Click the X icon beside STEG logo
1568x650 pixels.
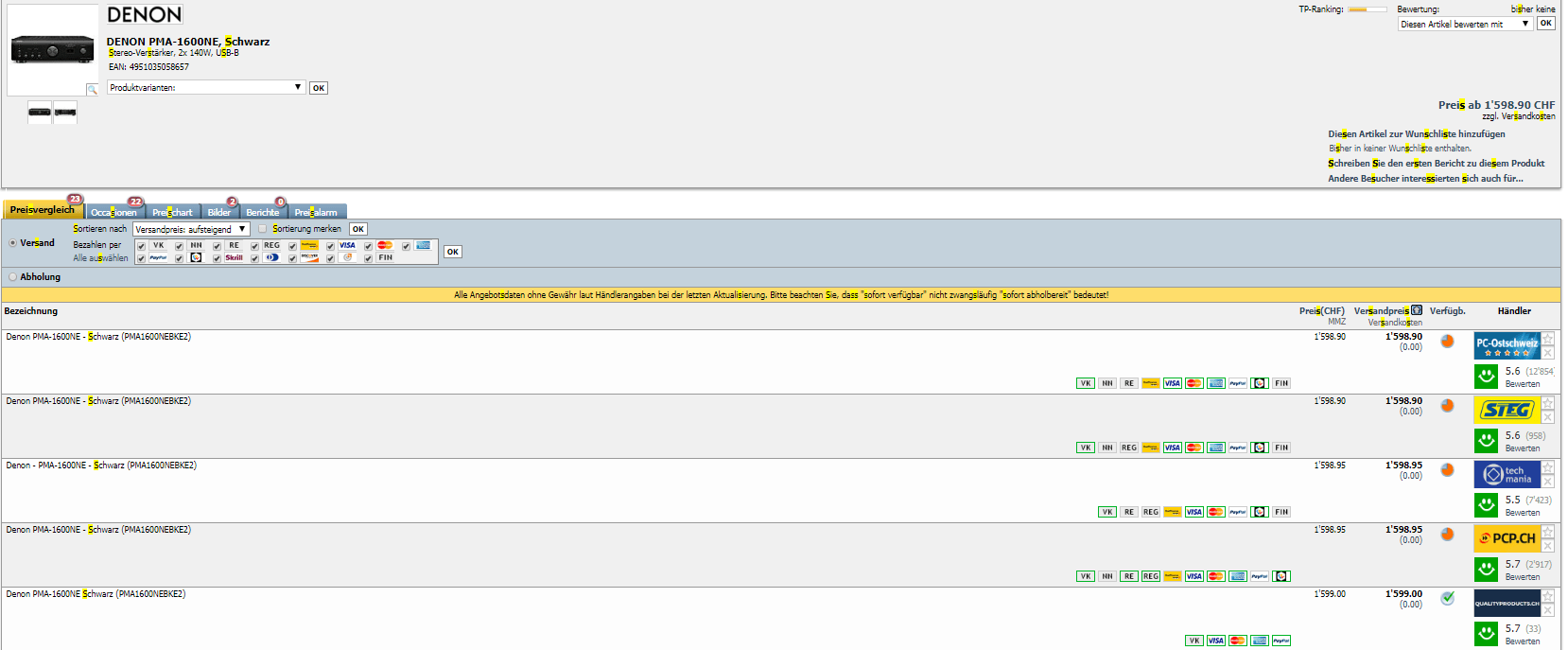click(x=1547, y=417)
